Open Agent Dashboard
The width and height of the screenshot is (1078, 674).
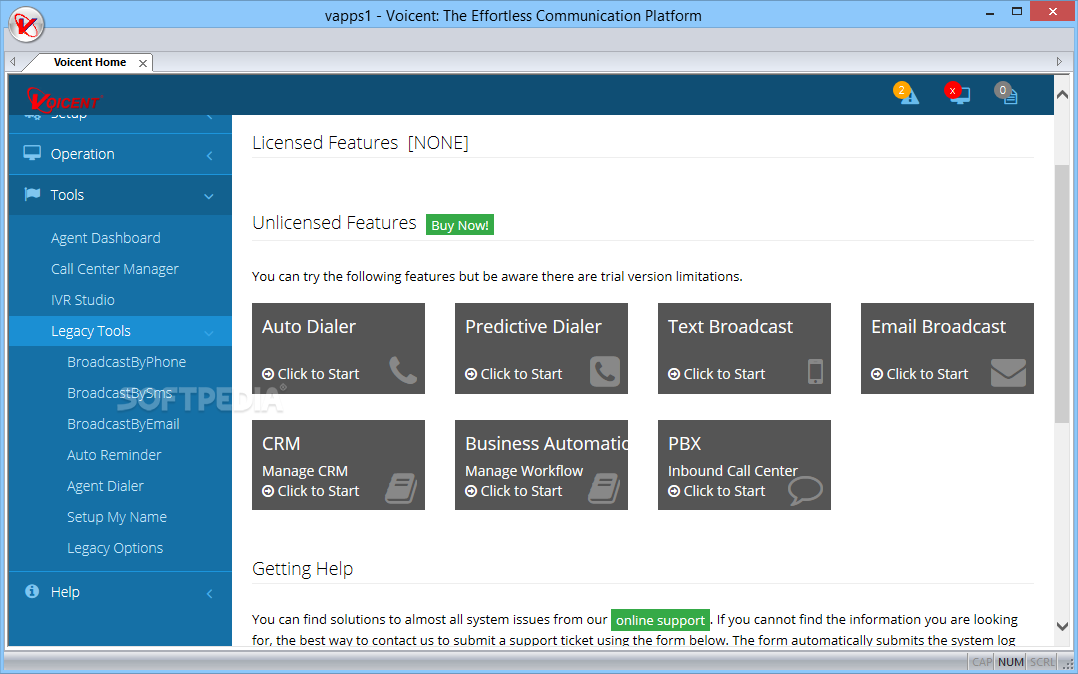[105, 238]
